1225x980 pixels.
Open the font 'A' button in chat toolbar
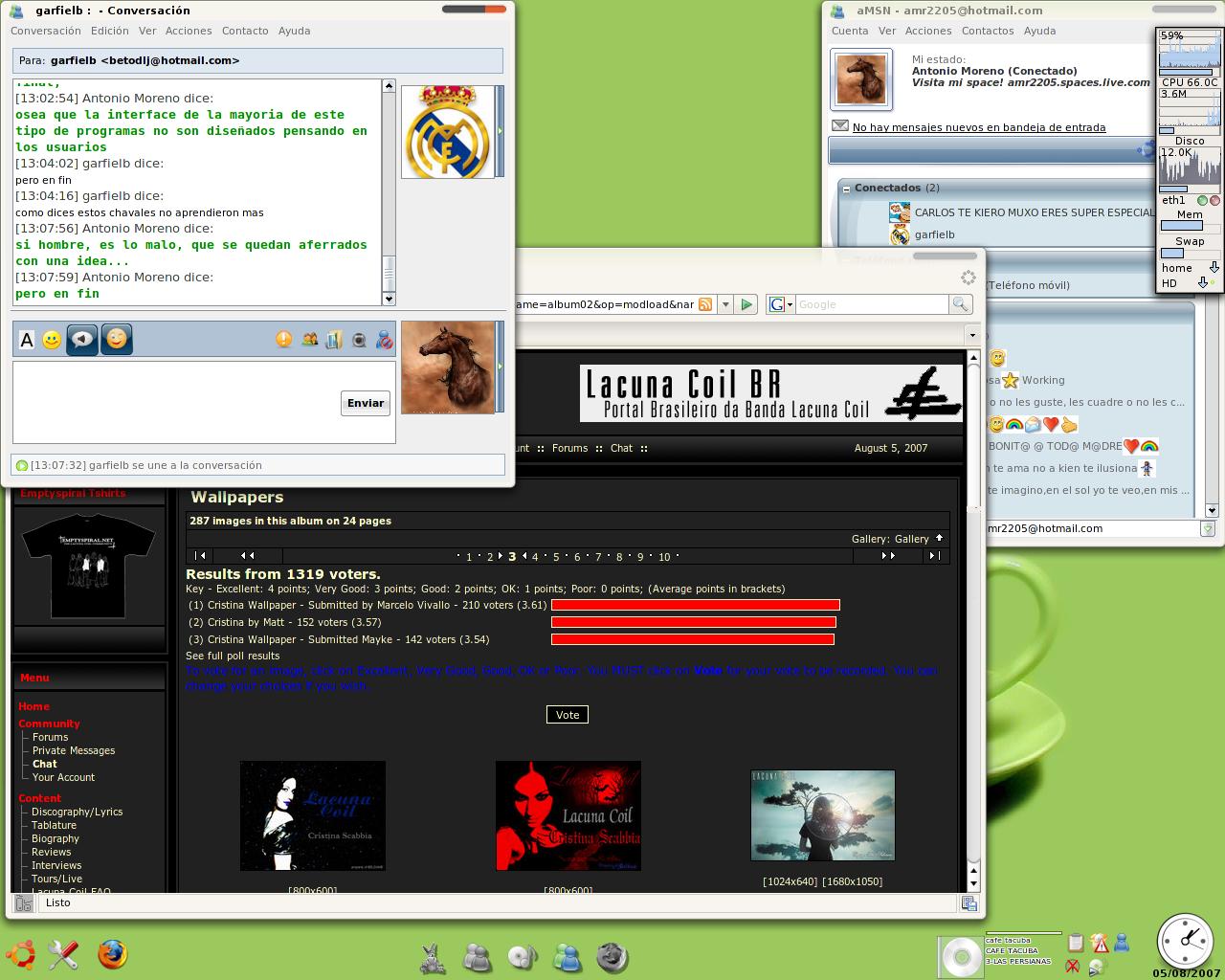[27, 340]
